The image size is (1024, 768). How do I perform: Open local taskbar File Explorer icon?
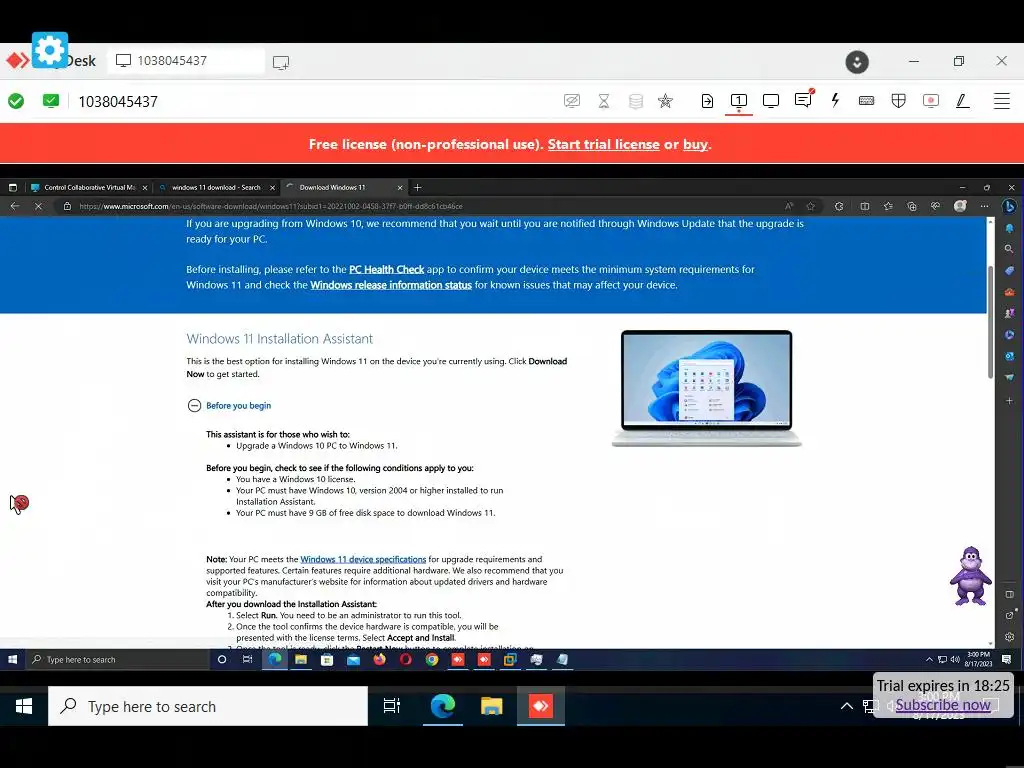point(491,706)
